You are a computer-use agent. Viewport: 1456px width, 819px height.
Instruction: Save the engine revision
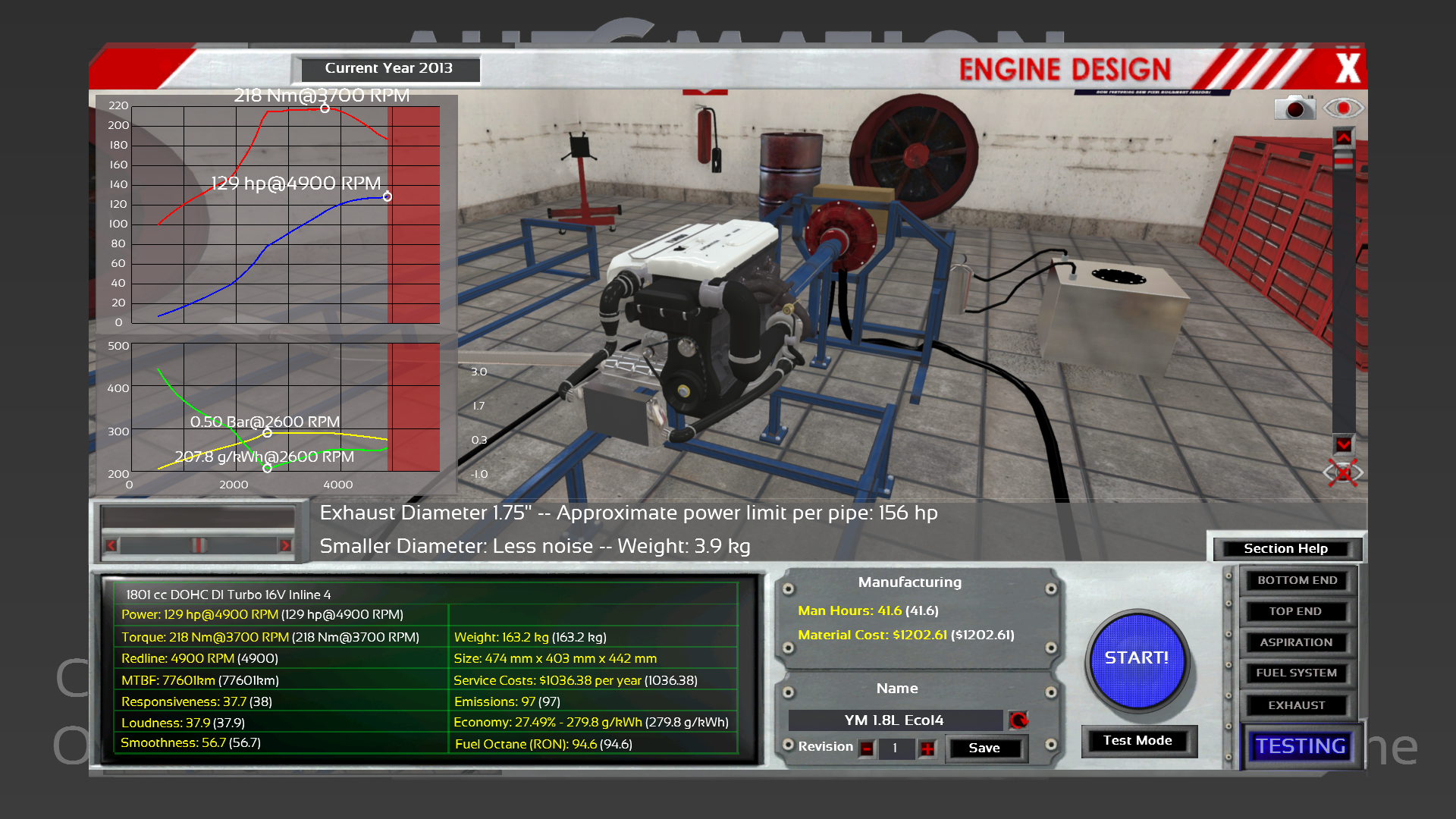(984, 748)
